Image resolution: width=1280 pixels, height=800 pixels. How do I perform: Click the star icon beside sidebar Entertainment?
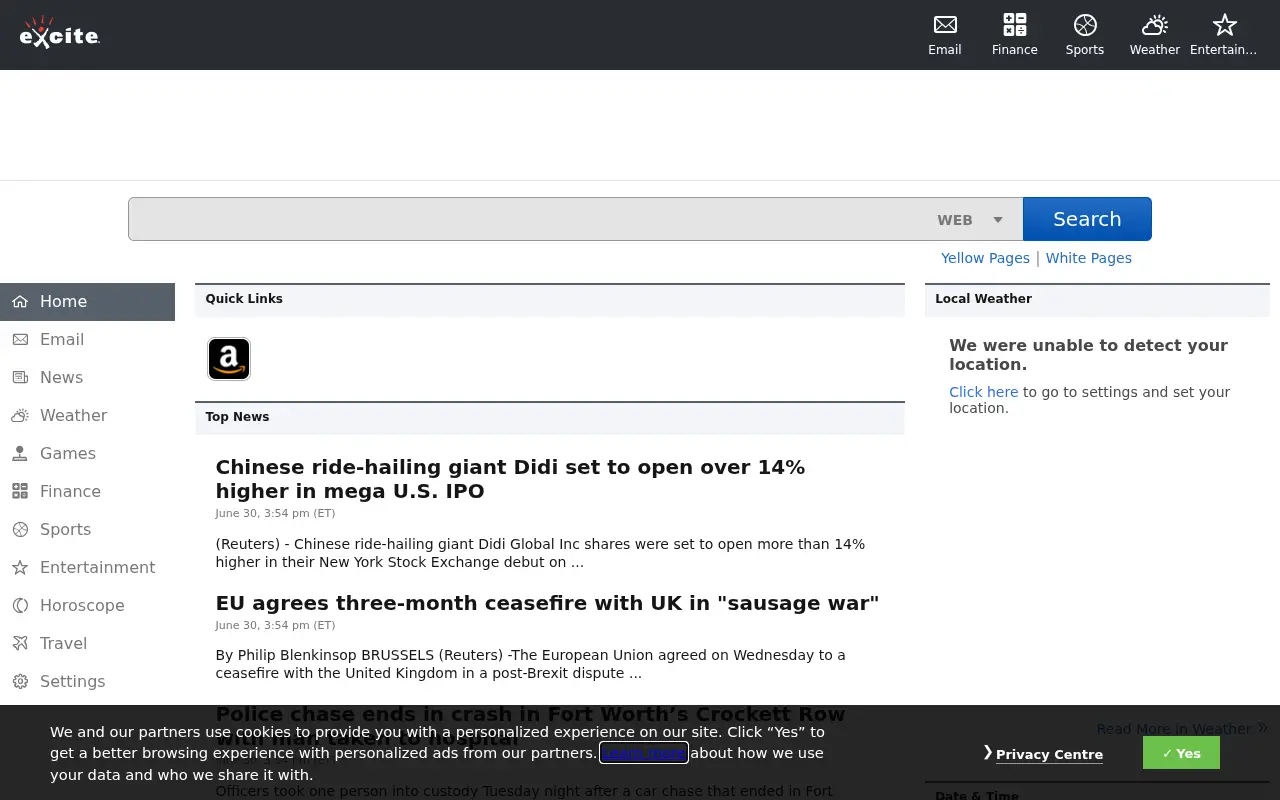20,568
